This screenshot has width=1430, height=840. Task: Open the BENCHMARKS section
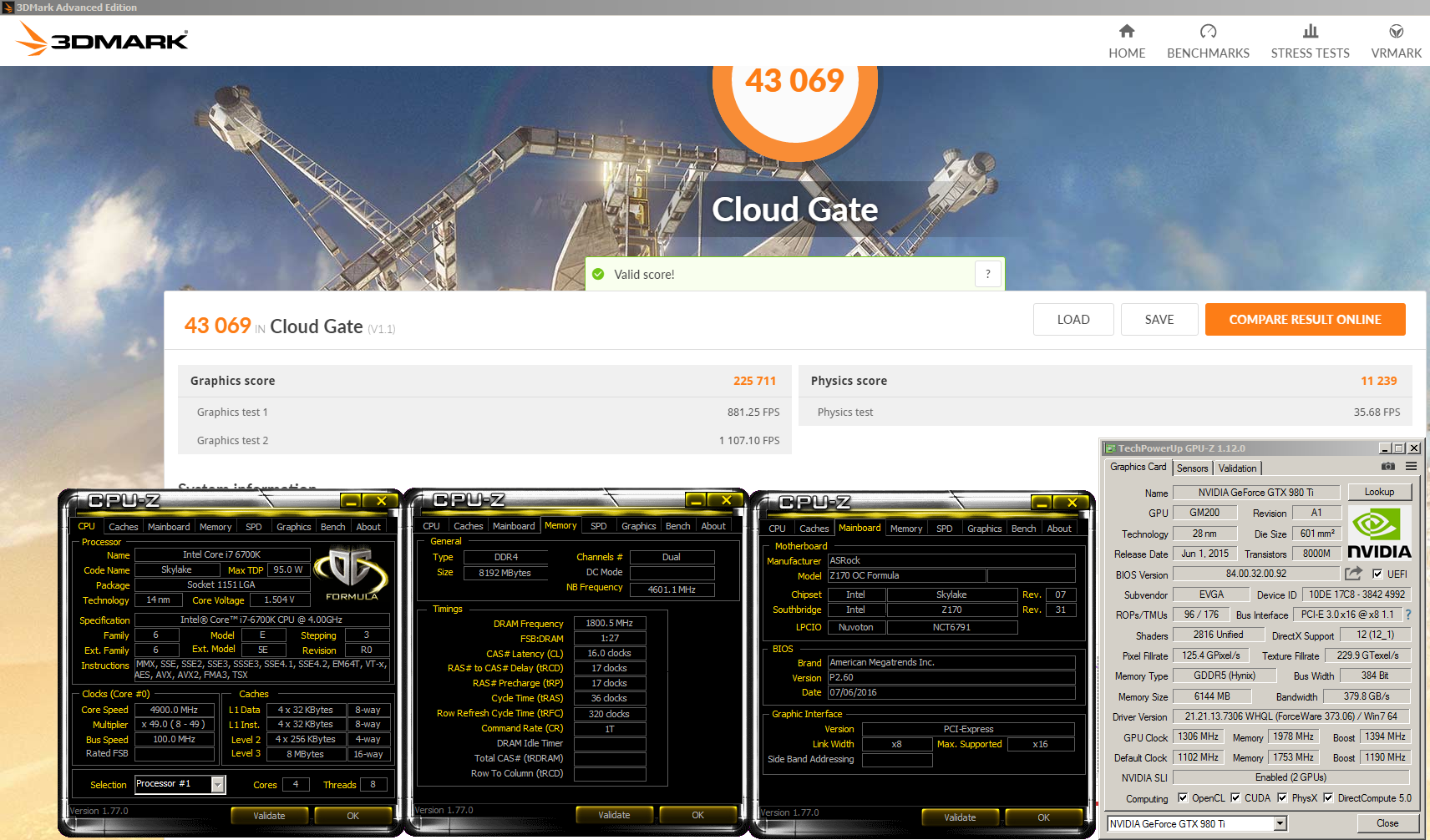1208,42
